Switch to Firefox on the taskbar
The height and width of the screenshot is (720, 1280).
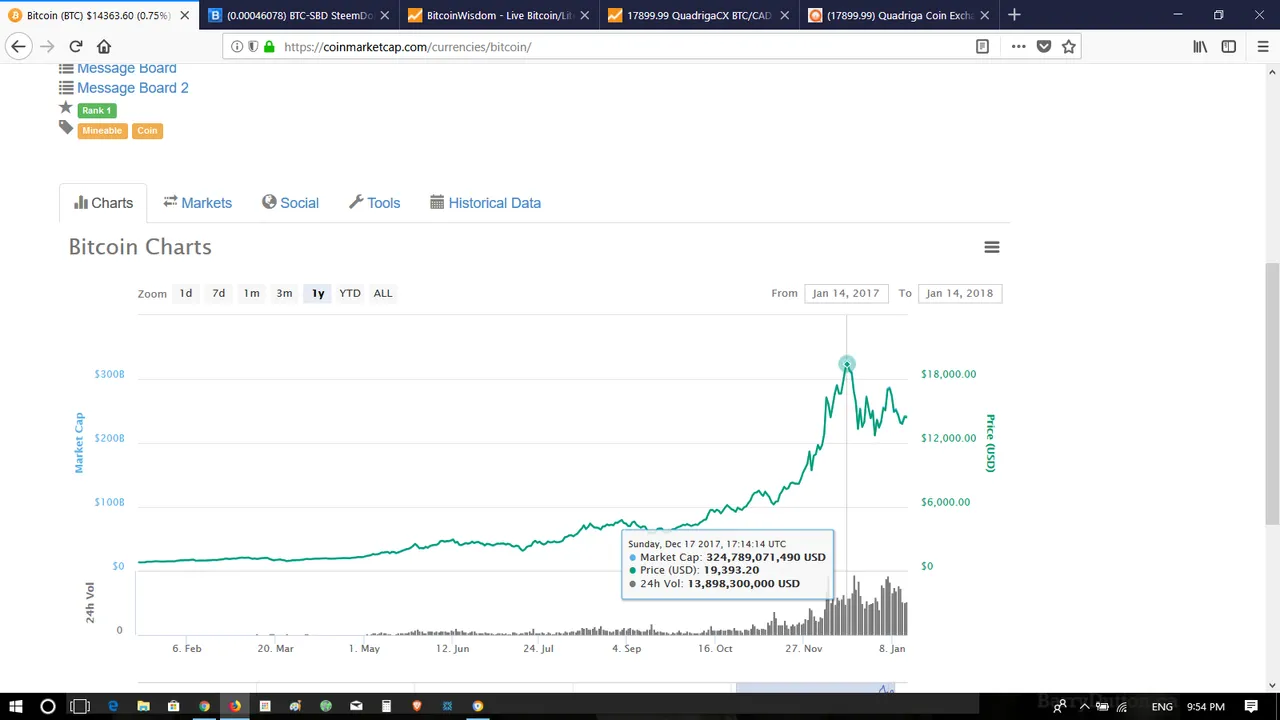(234, 706)
